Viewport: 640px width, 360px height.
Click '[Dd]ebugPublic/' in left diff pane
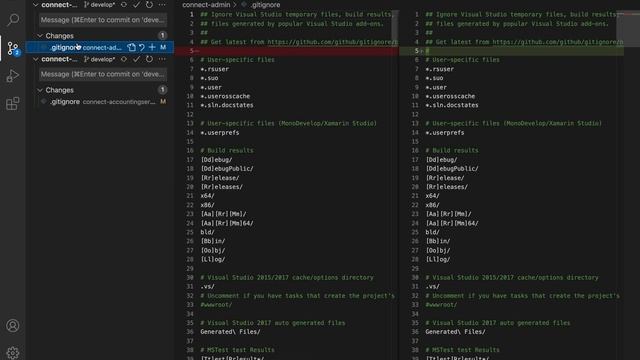click(227, 169)
